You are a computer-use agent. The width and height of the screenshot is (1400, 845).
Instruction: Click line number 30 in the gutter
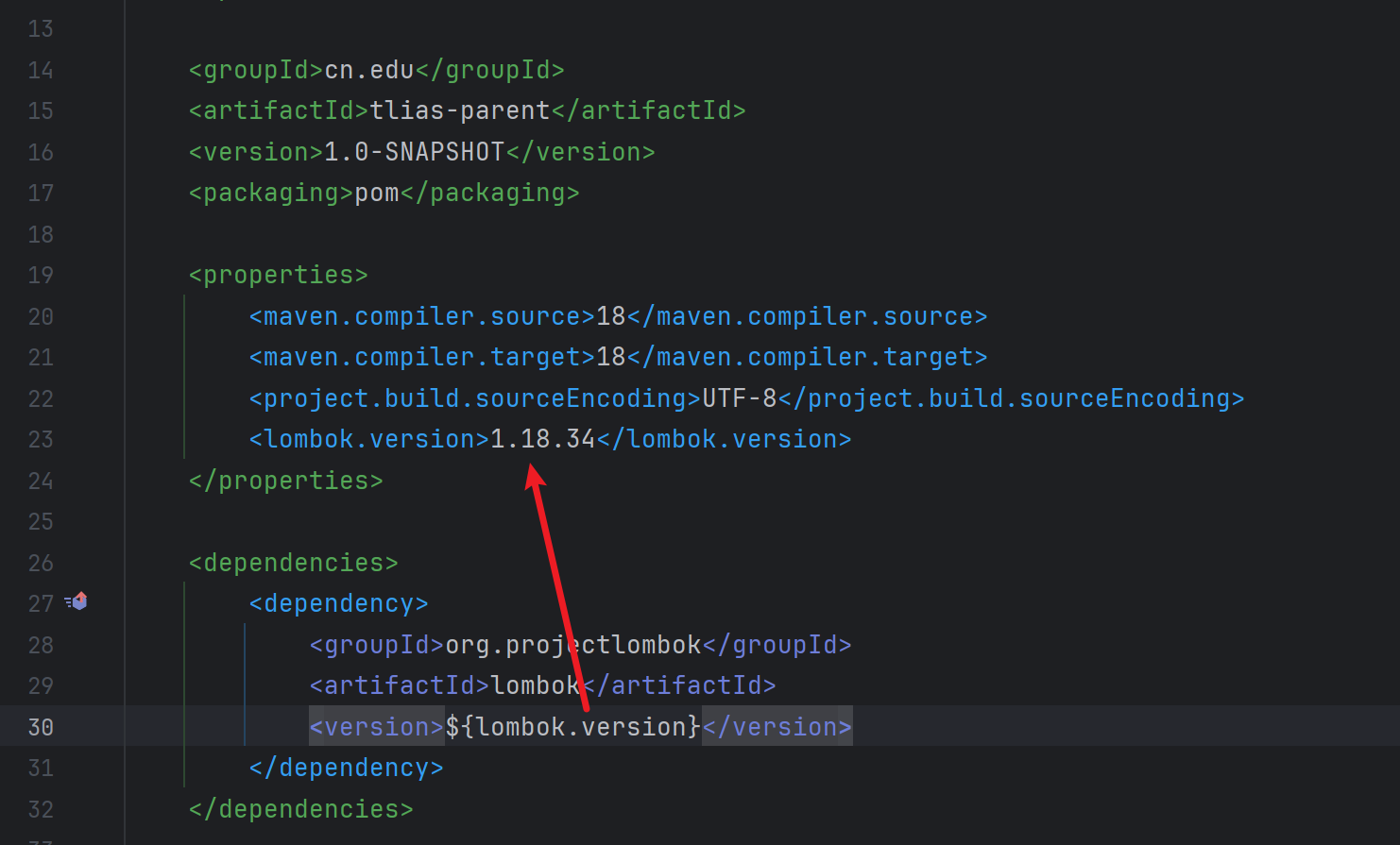click(41, 727)
